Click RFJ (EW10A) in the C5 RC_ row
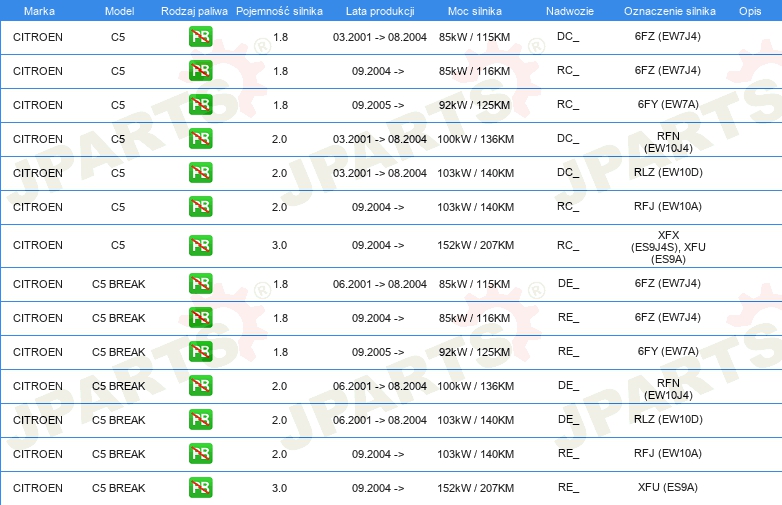This screenshot has width=782, height=505. point(668,206)
